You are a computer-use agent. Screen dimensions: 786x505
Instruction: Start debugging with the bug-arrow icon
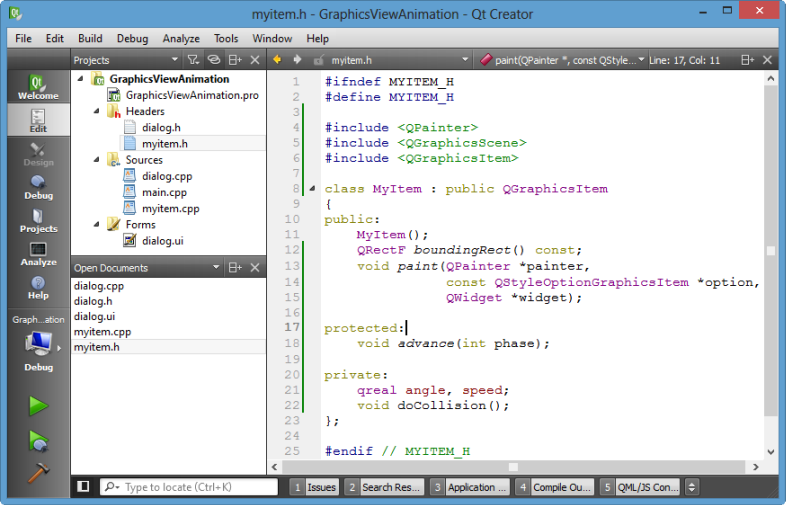pyautogui.click(x=38, y=441)
